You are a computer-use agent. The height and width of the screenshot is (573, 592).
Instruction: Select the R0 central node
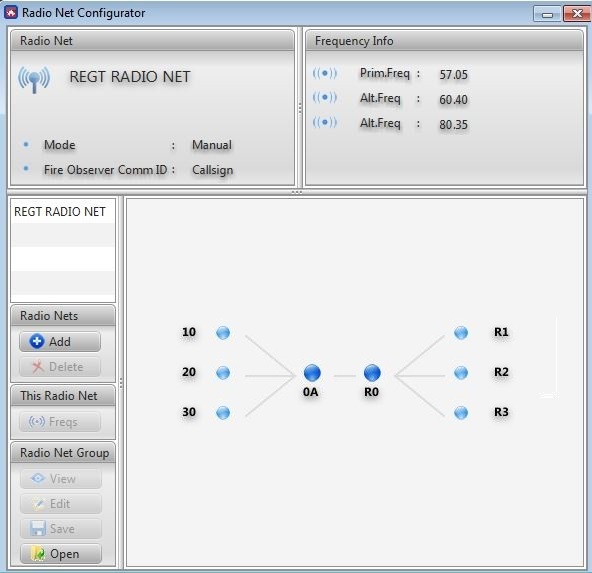tap(372, 373)
